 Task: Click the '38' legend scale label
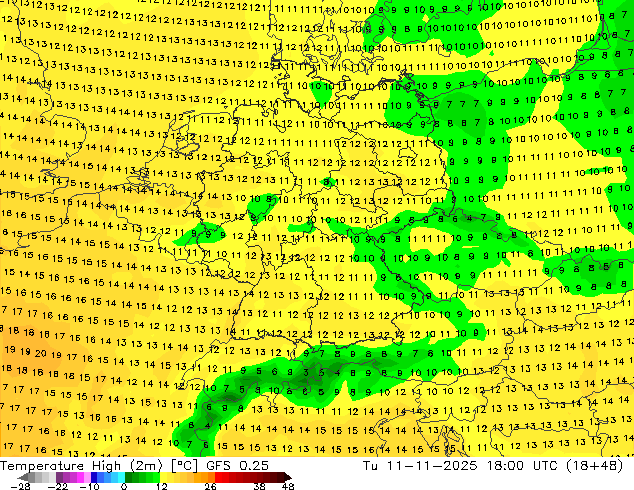tap(260, 486)
